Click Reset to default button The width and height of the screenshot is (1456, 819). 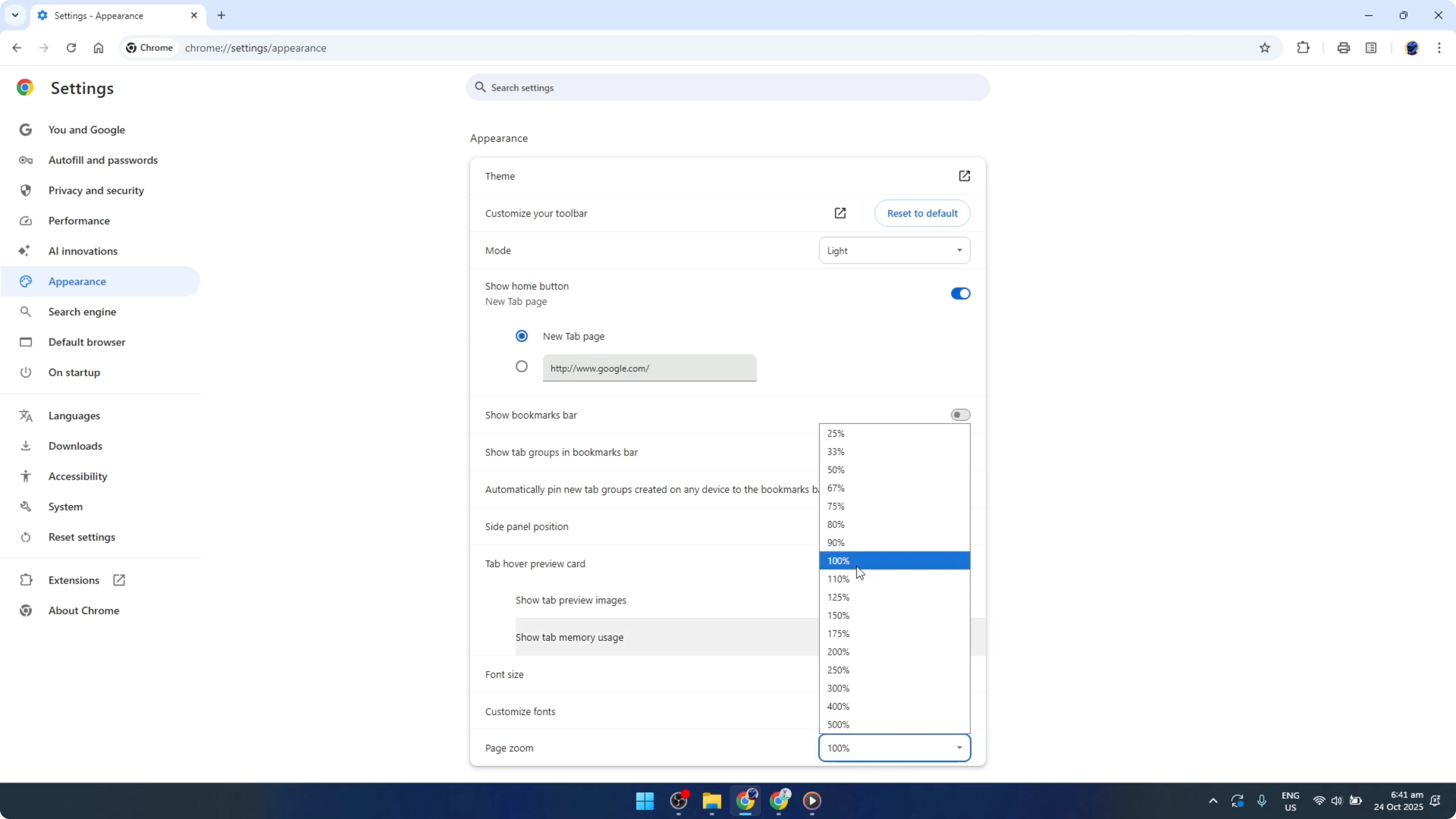pos(922,213)
